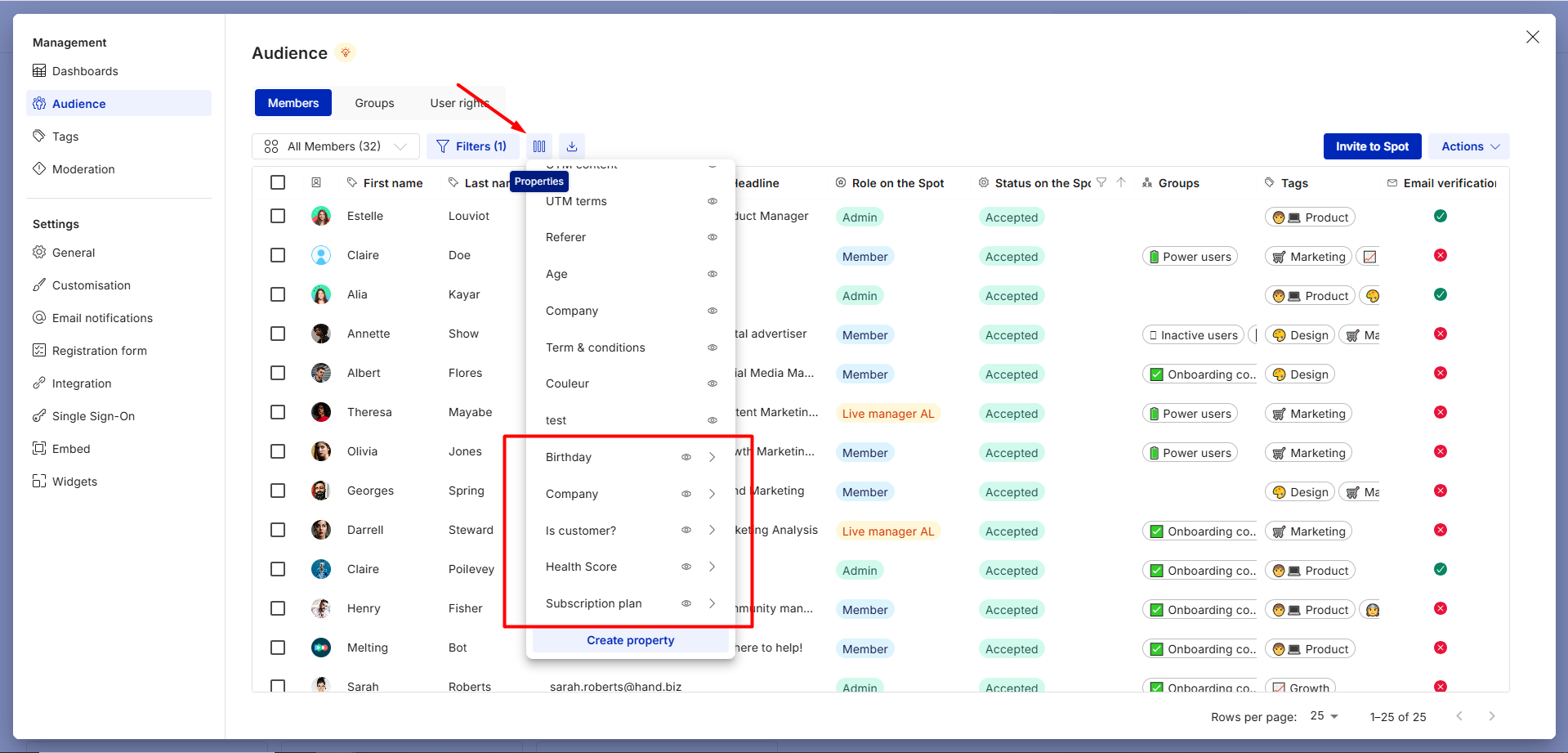The width and height of the screenshot is (1568, 753).
Task: Click the lightbulb icon next to Audience
Action: click(346, 53)
